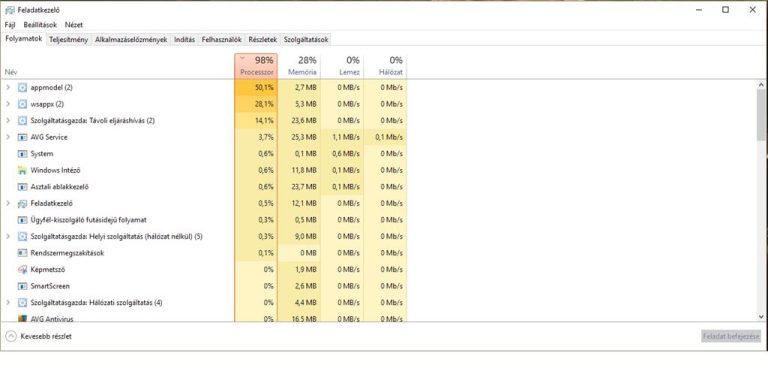The width and height of the screenshot is (768, 383).
Task: Click the wsappx process icon
Action: (22, 104)
